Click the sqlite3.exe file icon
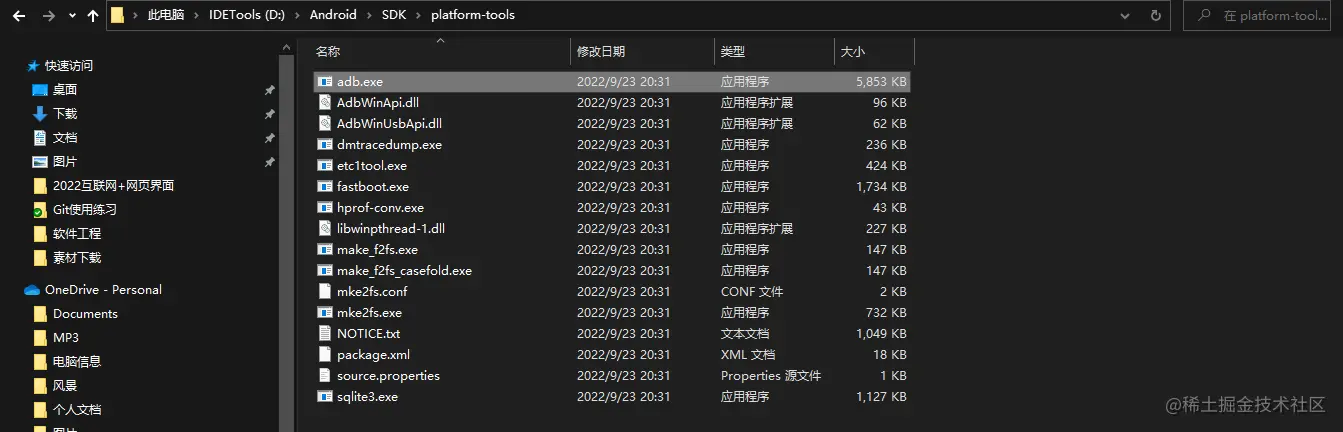 click(x=325, y=396)
